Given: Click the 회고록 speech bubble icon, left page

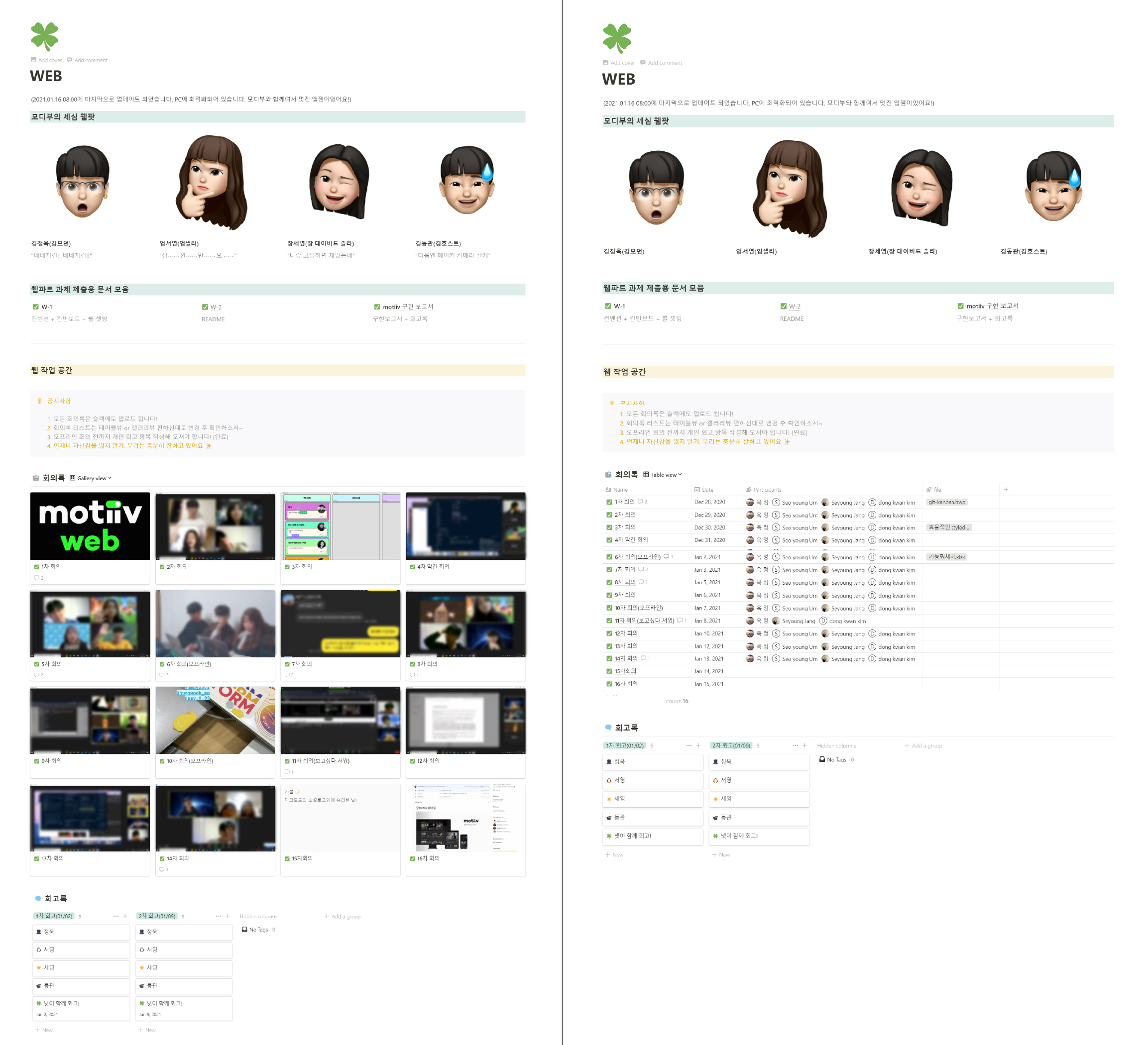Looking at the screenshot, I should click(38, 899).
